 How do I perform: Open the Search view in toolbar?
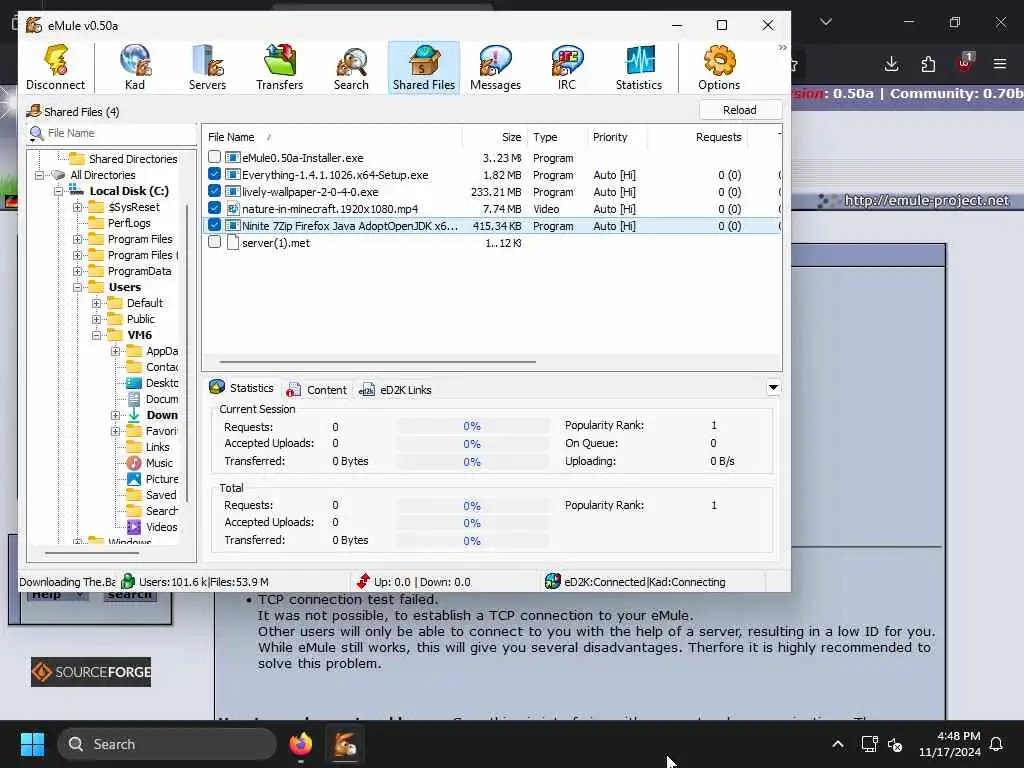pyautogui.click(x=351, y=67)
